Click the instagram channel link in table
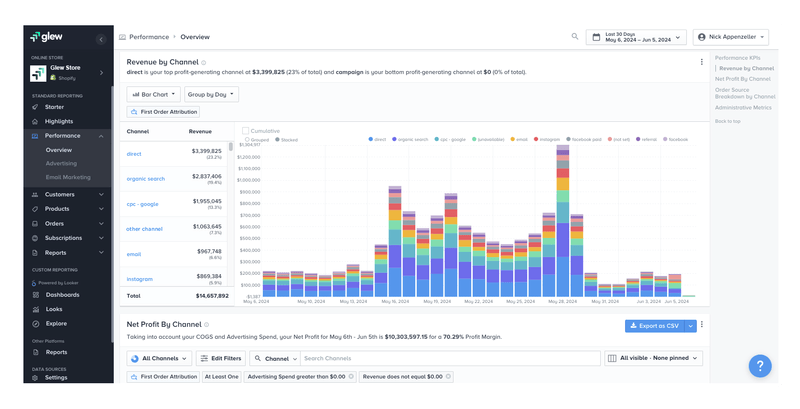Screen dimensions: 800x409 [x=140, y=279]
